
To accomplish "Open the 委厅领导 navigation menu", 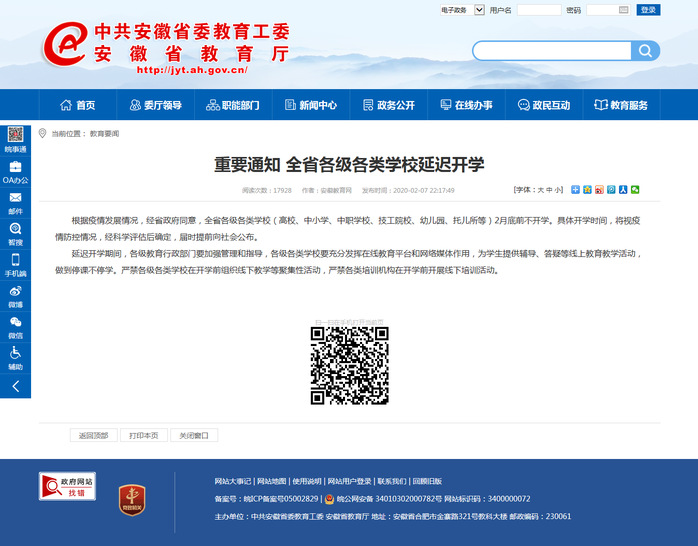I will pos(156,105).
